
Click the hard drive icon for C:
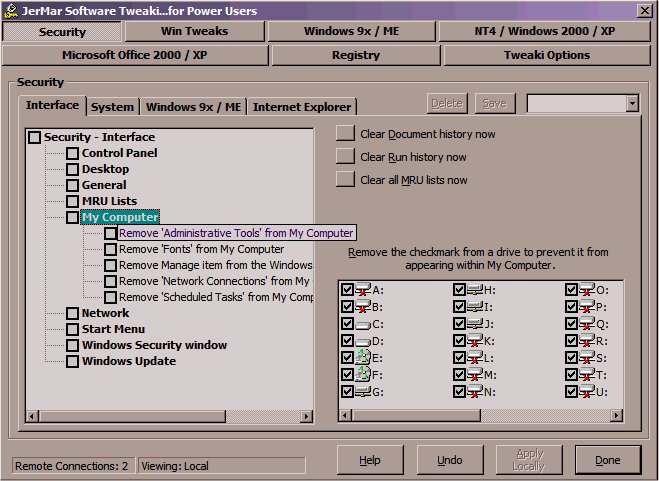363,324
